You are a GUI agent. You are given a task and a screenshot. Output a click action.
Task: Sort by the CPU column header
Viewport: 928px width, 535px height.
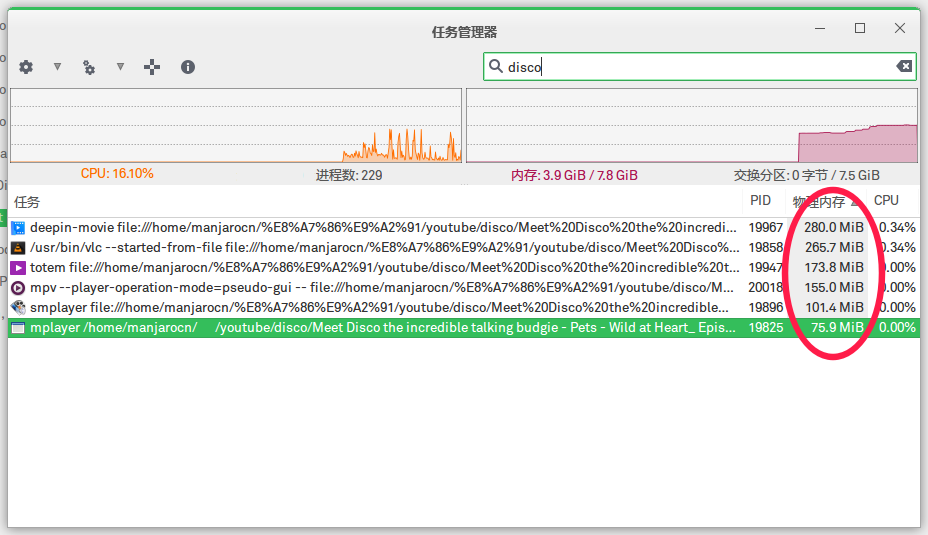892,201
